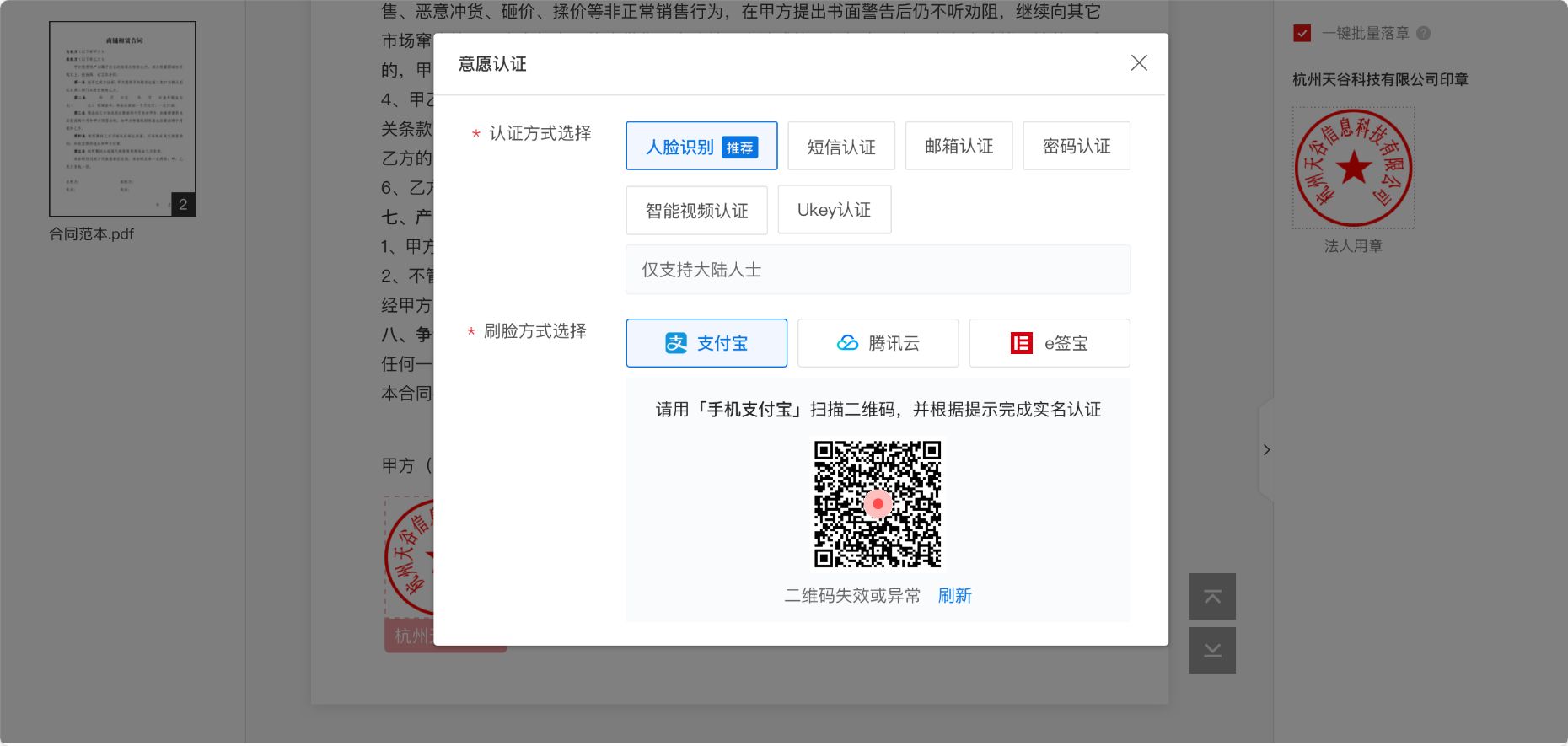Click the seal placed on the contract
This screenshot has height=746, width=1568.
pos(410,556)
